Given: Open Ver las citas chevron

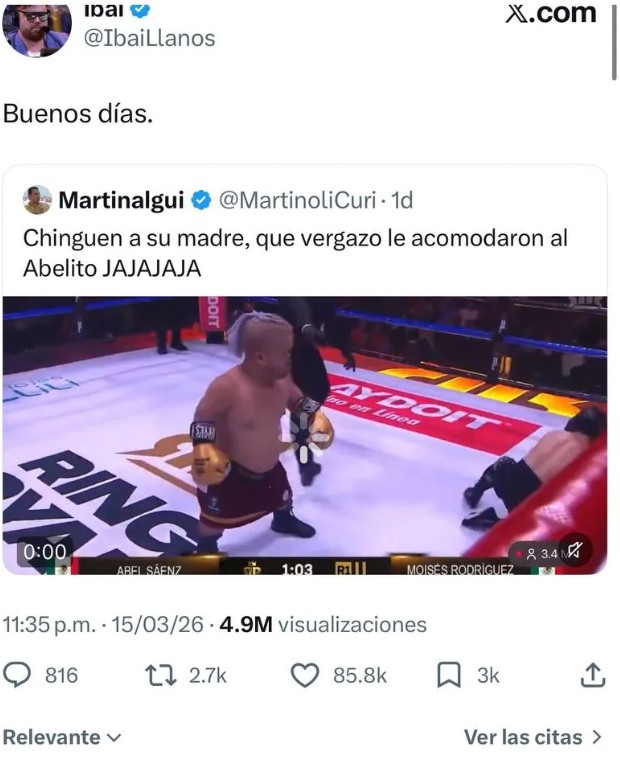Looking at the screenshot, I should click(533, 737).
